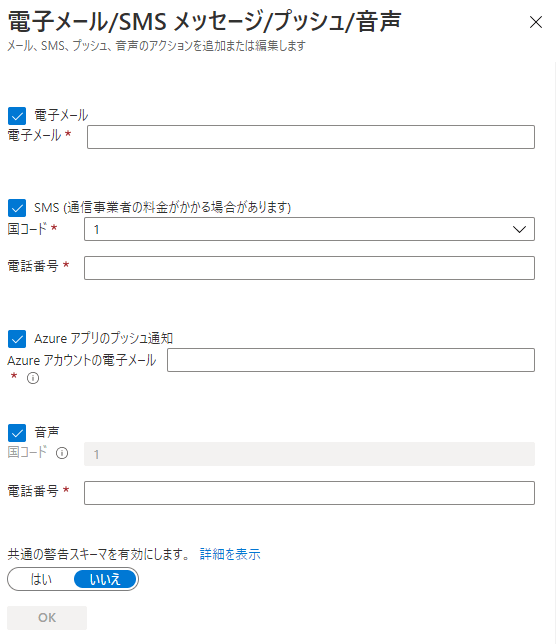
Task: Click the 音声 checkbox label text
Action: point(47,432)
